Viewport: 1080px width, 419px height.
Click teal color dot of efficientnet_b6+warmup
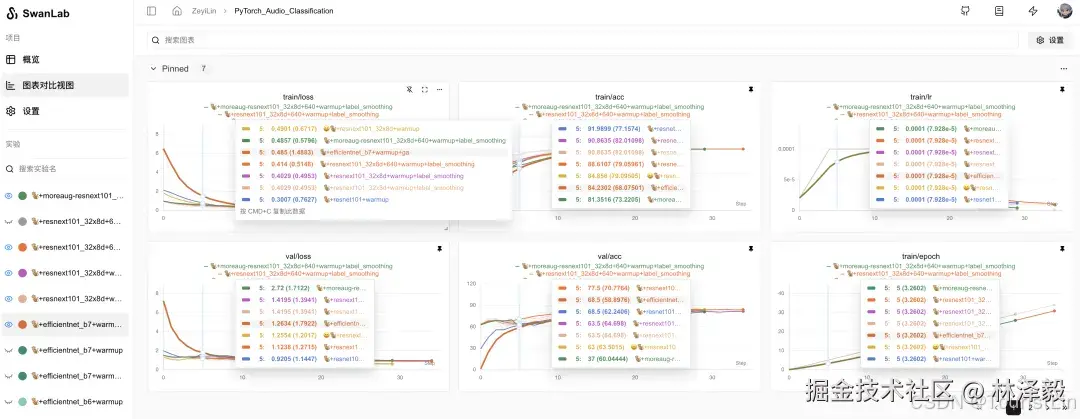coord(22,402)
